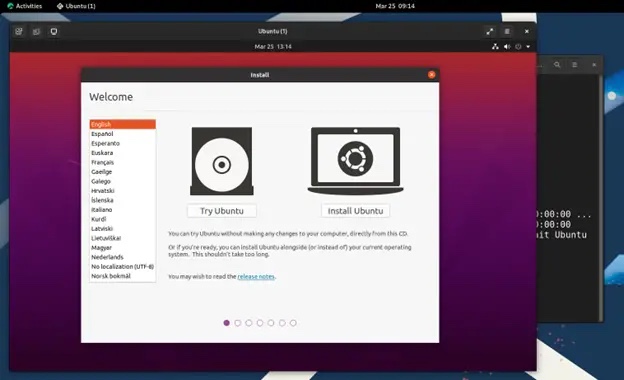Open the Activities overview
The height and width of the screenshot is (380, 624).
pos(24,6)
